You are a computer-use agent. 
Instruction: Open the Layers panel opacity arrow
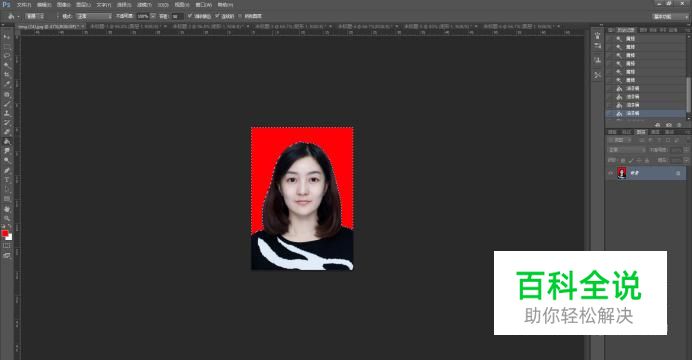coord(686,150)
